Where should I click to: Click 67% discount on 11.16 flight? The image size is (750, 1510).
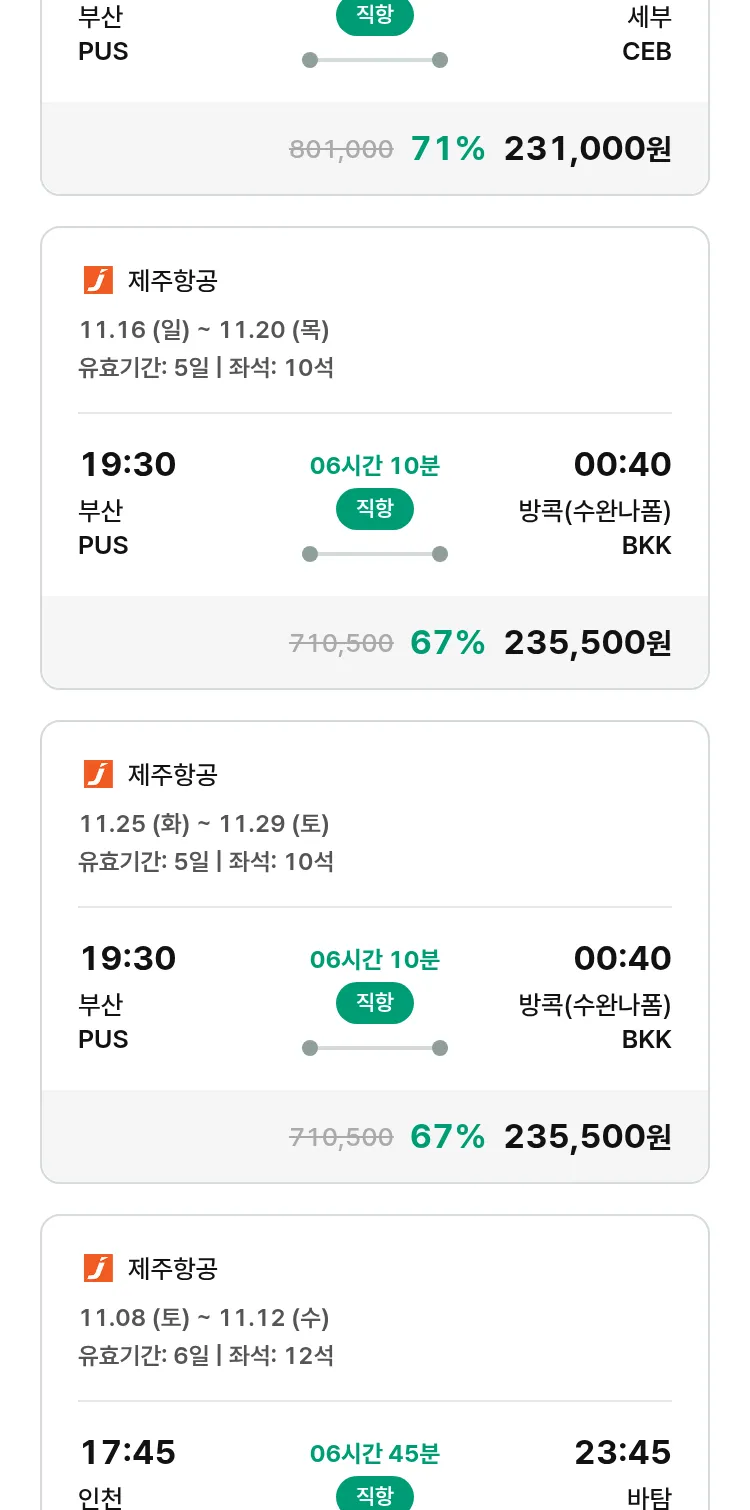coord(447,643)
